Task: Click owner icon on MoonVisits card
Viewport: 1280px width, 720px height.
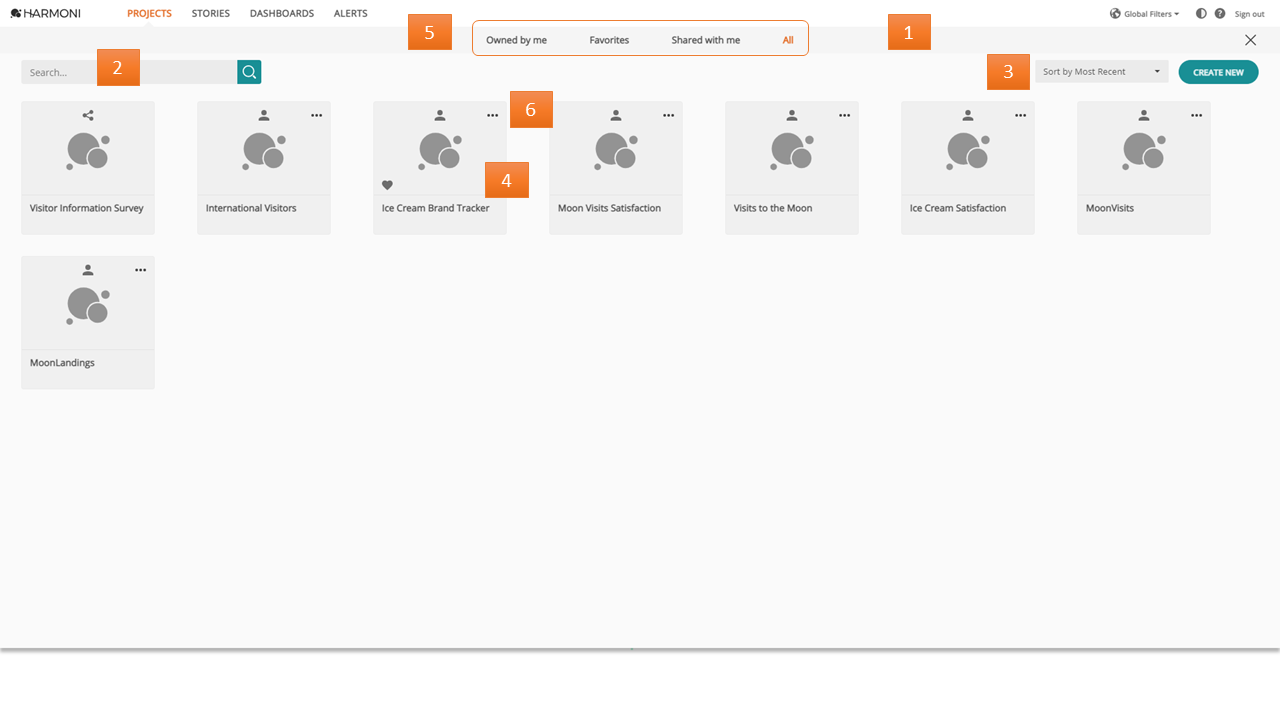Action: click(1144, 115)
